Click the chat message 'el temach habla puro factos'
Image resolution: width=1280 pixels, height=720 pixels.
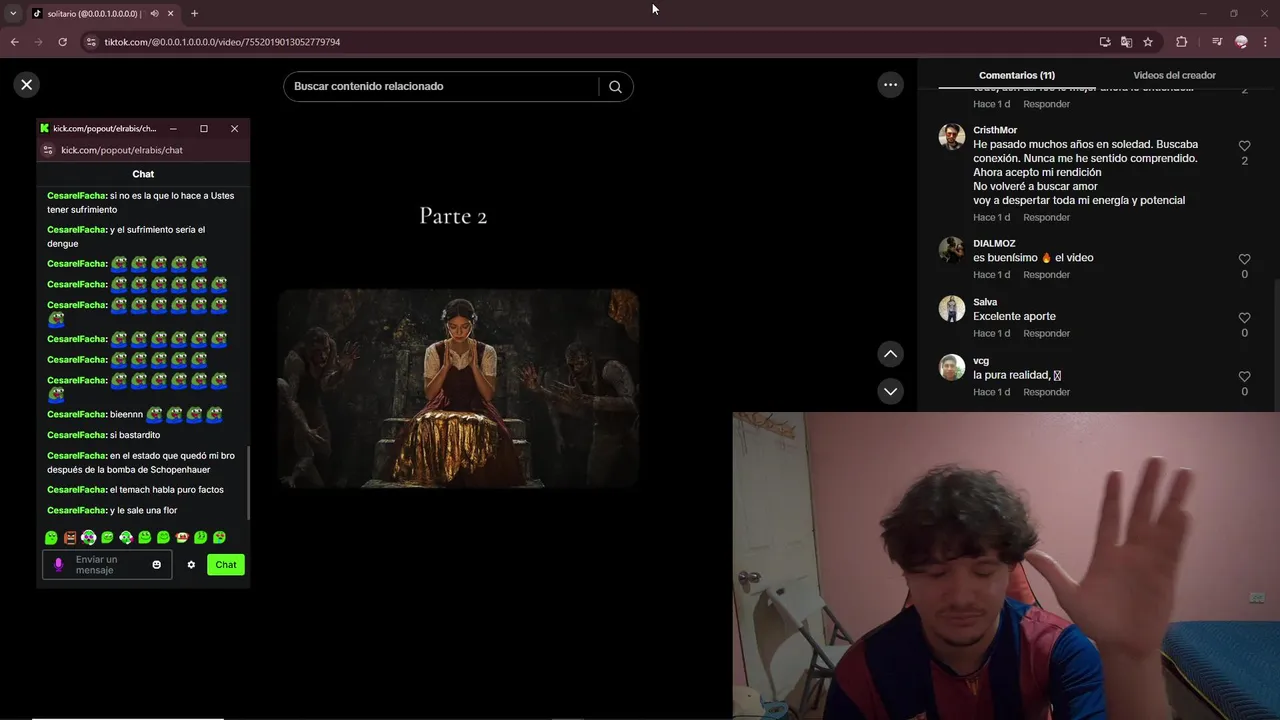167,490
